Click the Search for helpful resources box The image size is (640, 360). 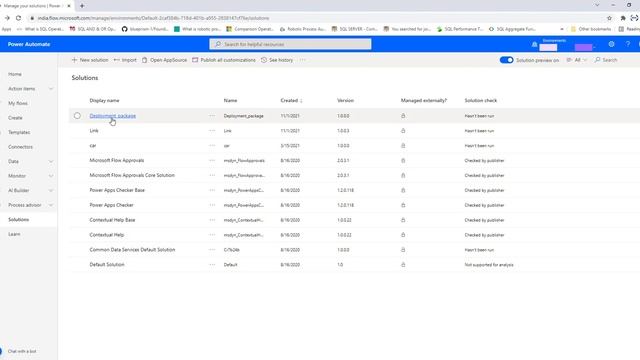click(290, 44)
